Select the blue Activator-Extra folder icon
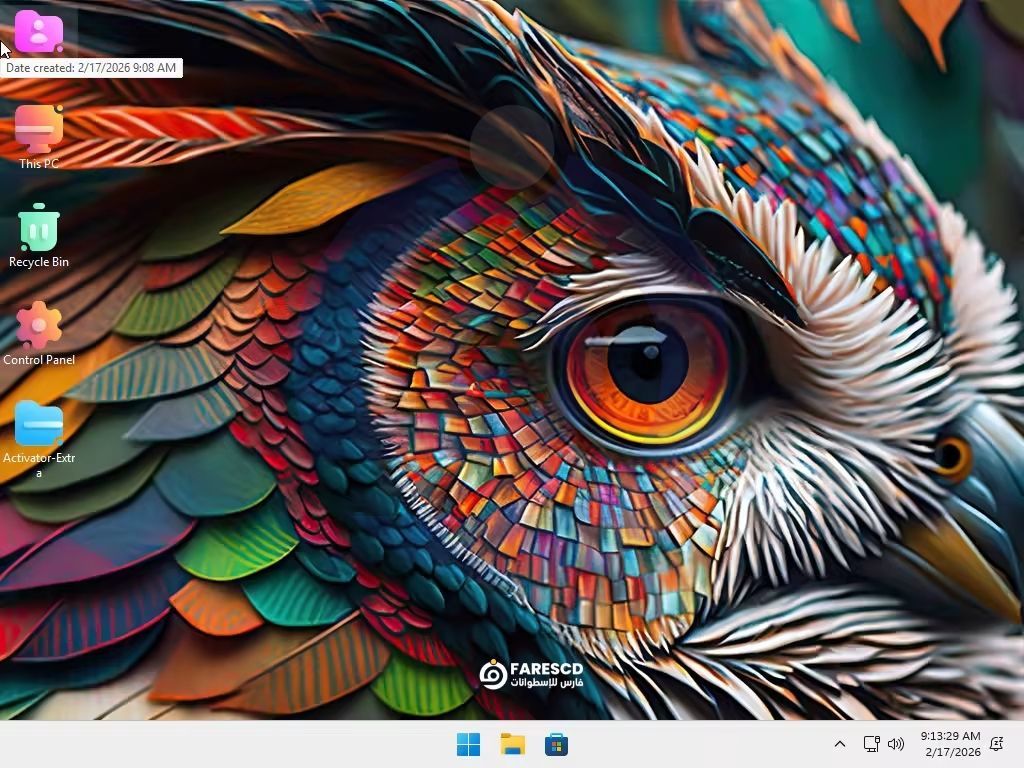 (x=39, y=424)
